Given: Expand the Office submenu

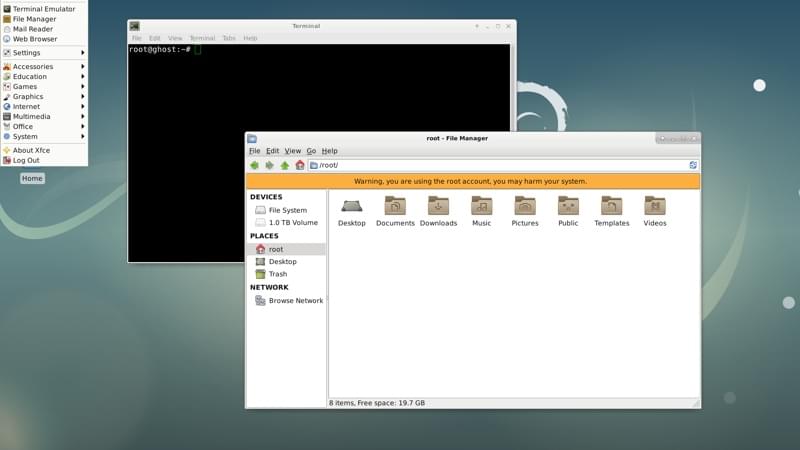Looking at the screenshot, I should pyautogui.click(x=44, y=126).
